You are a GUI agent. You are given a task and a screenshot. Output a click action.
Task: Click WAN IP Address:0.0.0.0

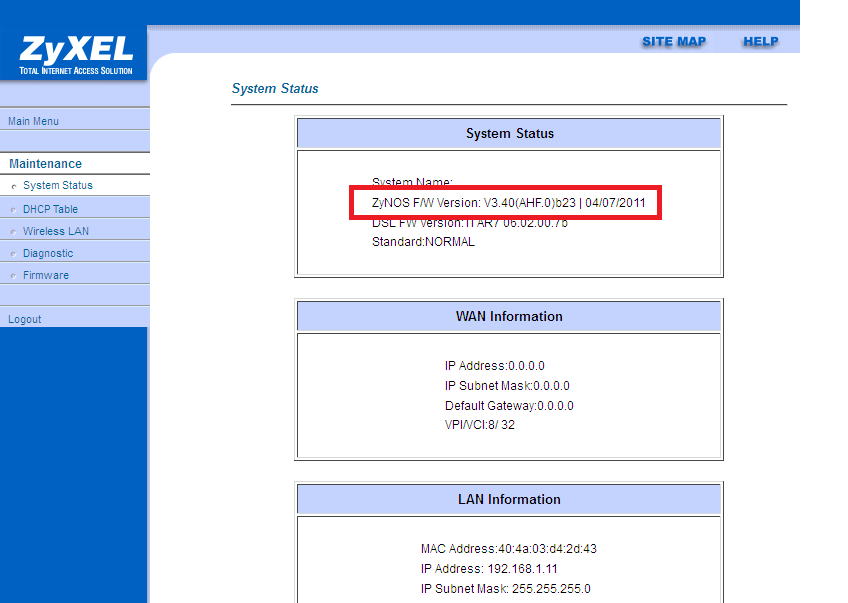[x=494, y=366]
